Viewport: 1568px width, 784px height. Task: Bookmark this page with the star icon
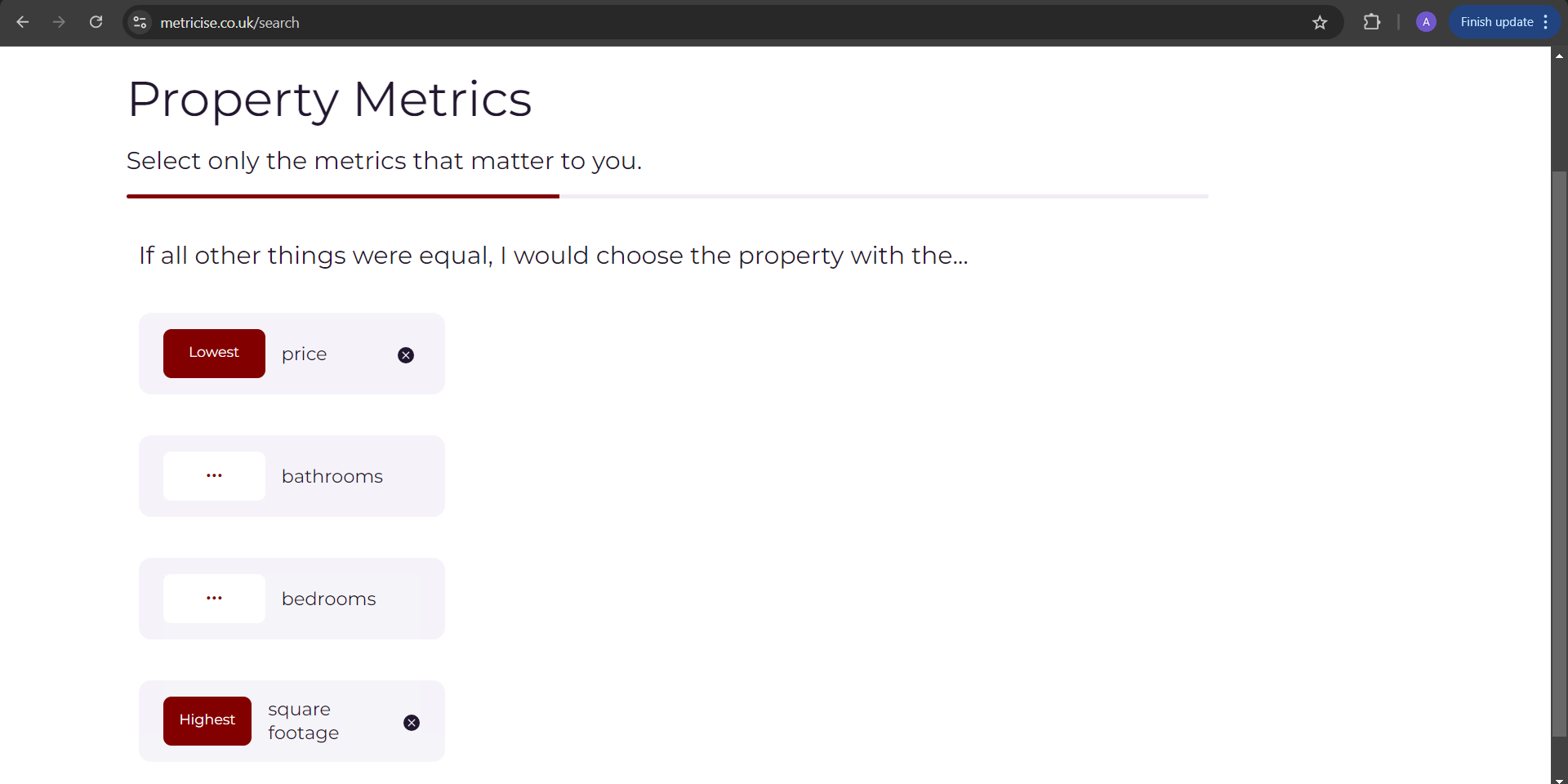(1320, 22)
